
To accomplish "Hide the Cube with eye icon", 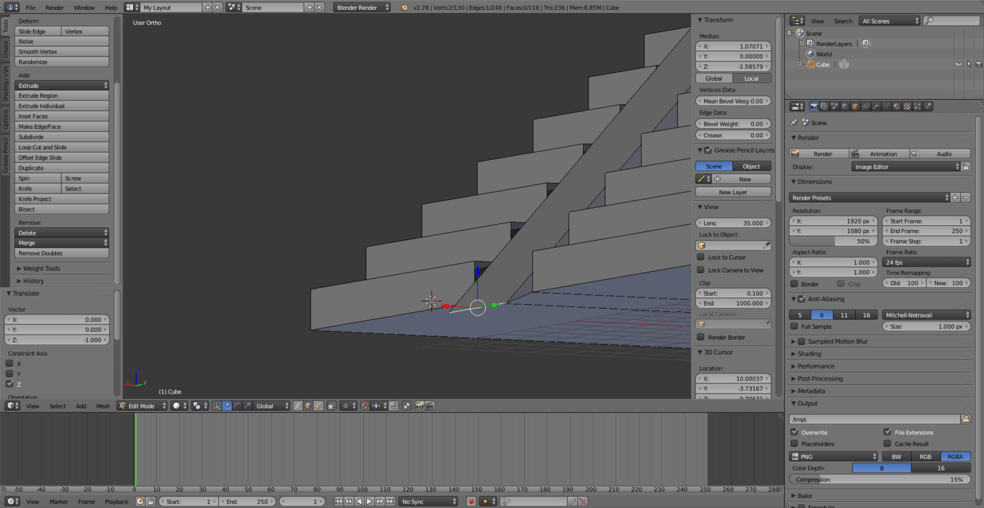I will pyautogui.click(x=959, y=64).
